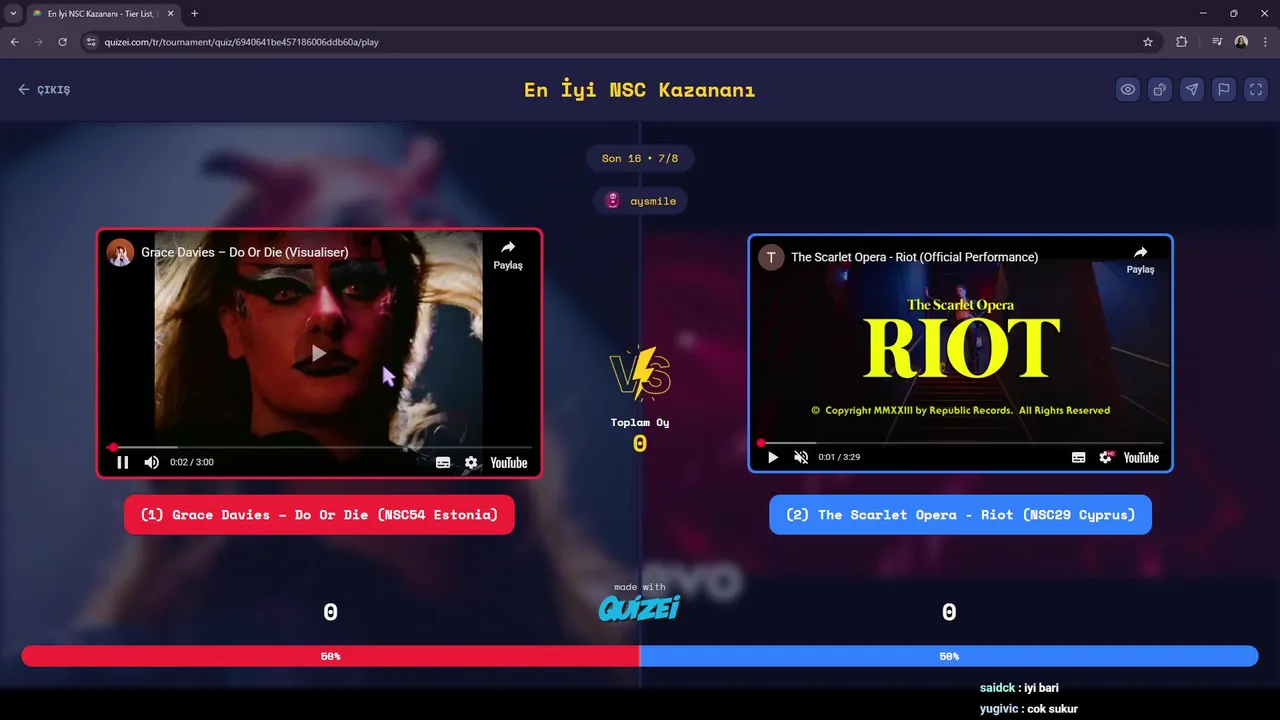Click the Toplam Oy counter

(x=640, y=435)
